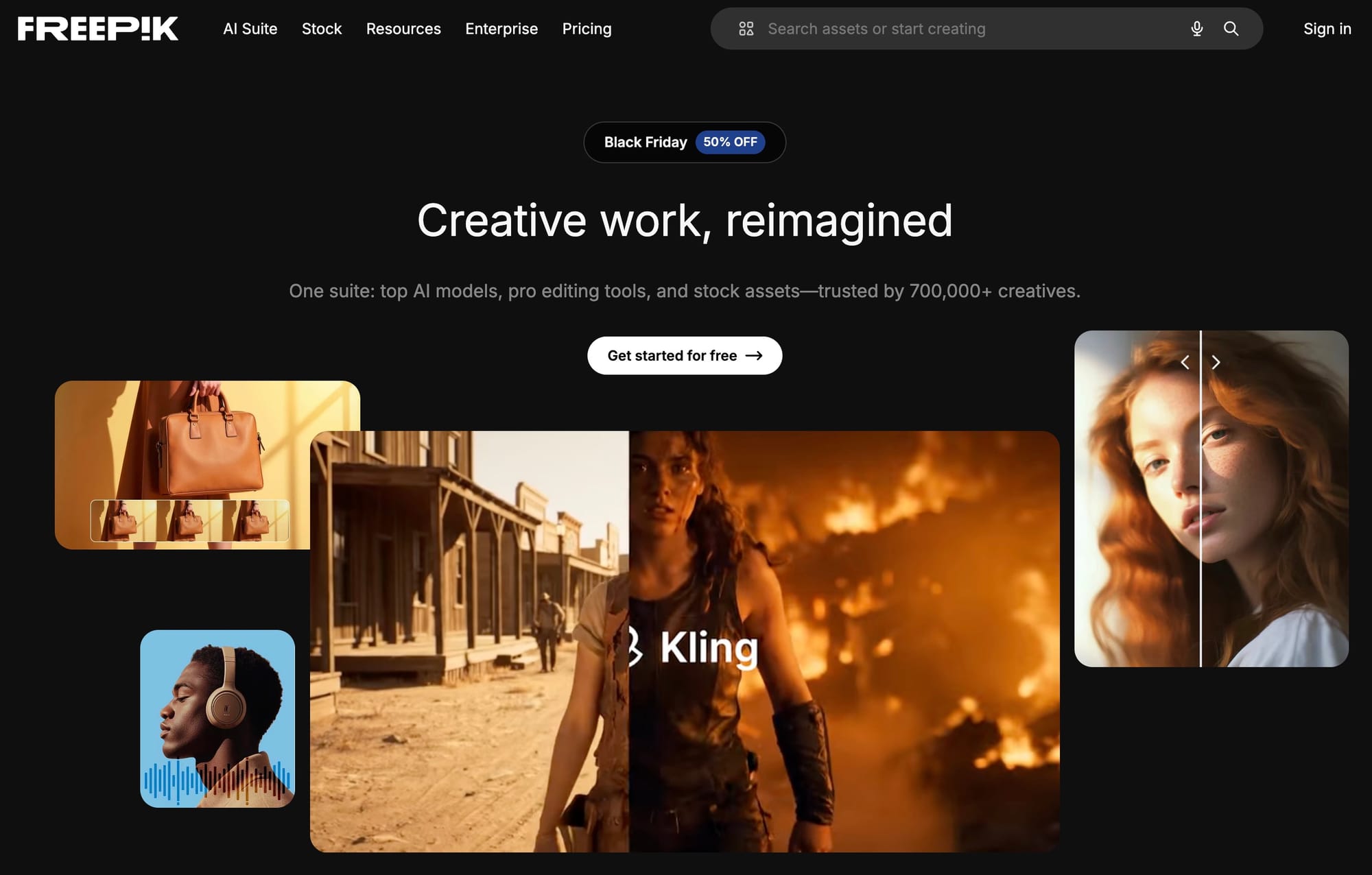
Task: Click the right arrow on the portrait carousel
Action: pos(1216,362)
